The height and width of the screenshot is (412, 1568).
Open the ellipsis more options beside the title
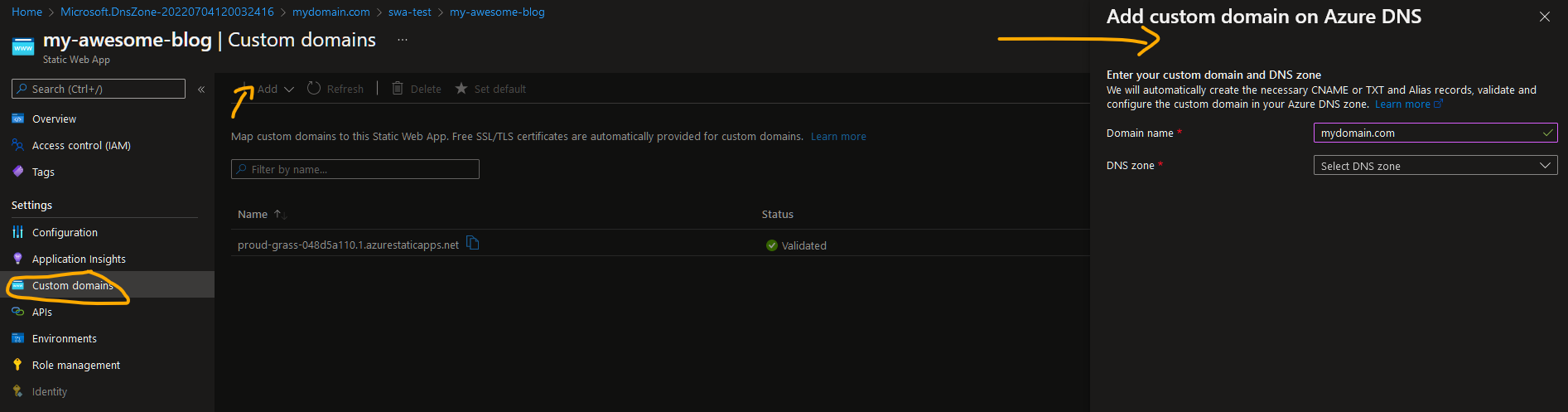pyautogui.click(x=403, y=41)
